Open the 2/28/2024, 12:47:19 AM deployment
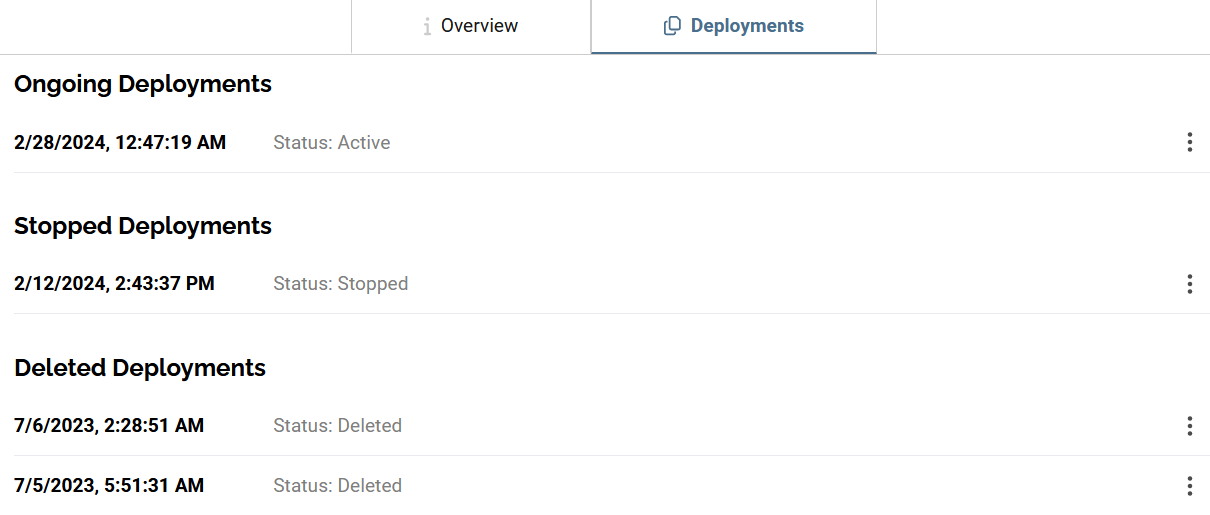Image resolution: width=1210 pixels, height=515 pixels. coord(120,142)
